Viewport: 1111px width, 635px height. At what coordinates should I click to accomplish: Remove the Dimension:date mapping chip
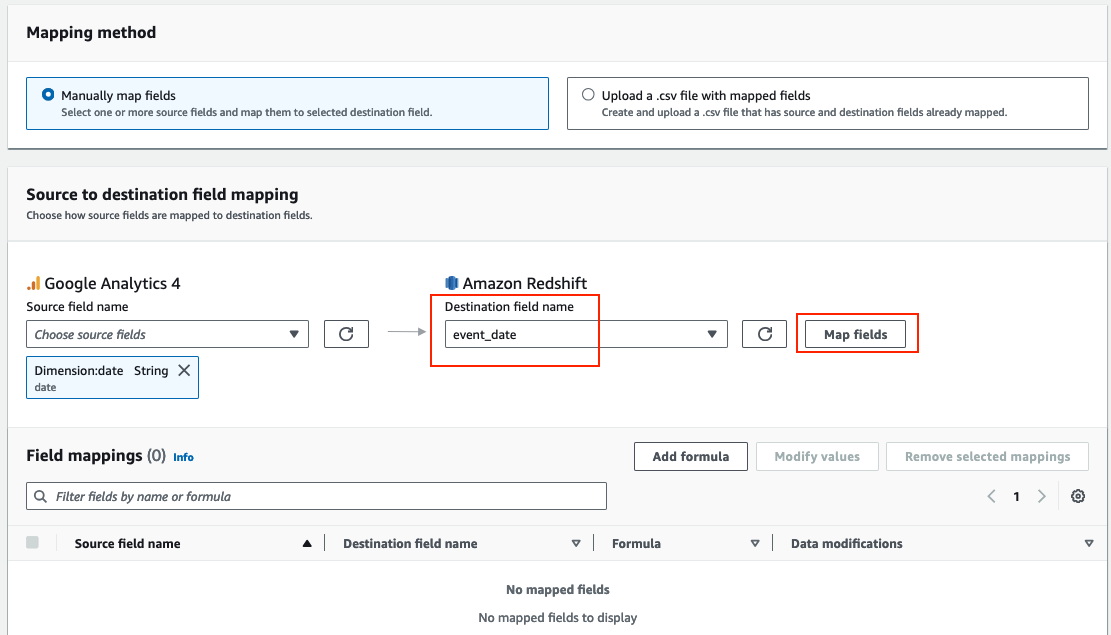184,369
